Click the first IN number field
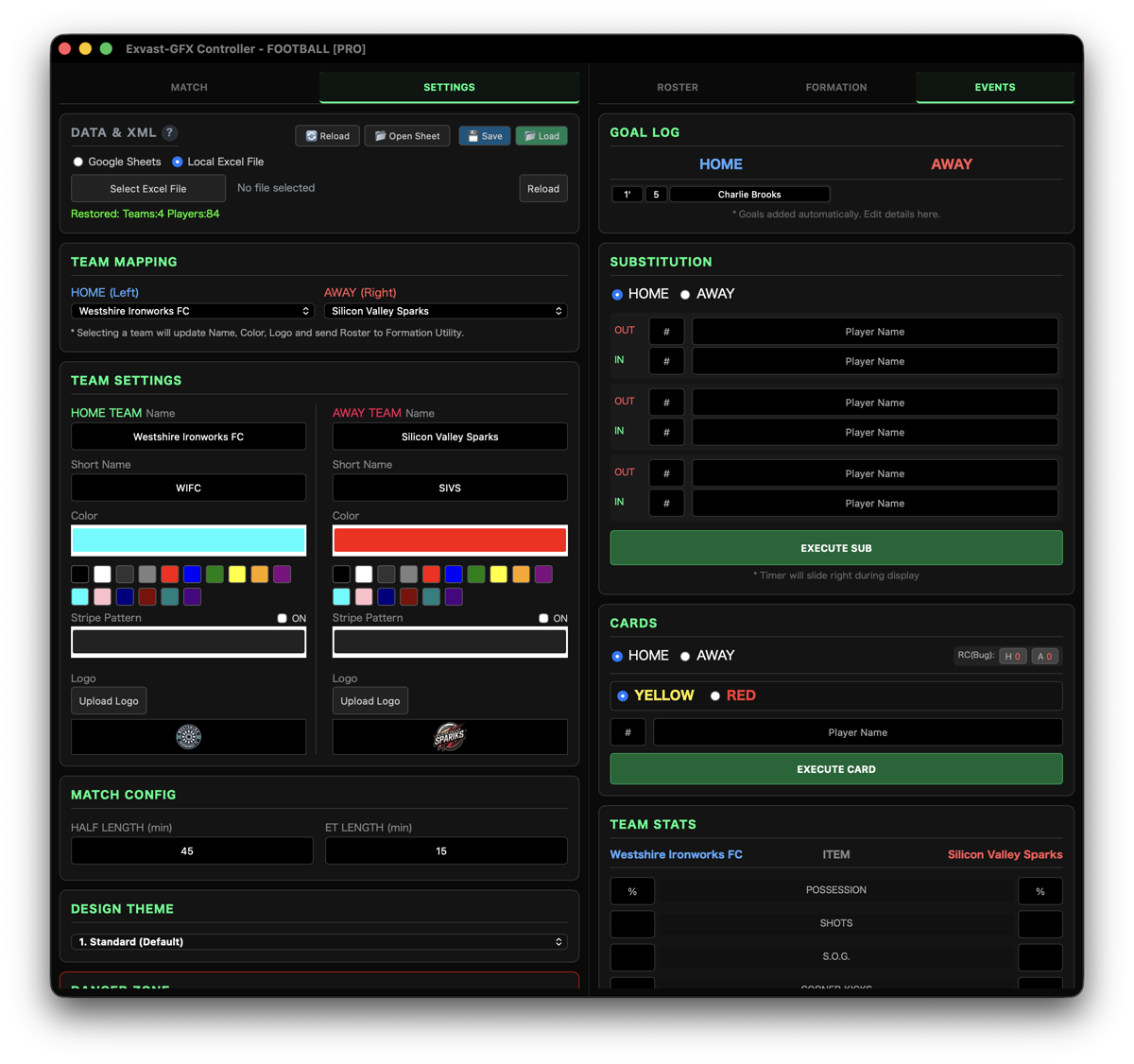Screen dimensions: 1134x1064 (x=666, y=361)
